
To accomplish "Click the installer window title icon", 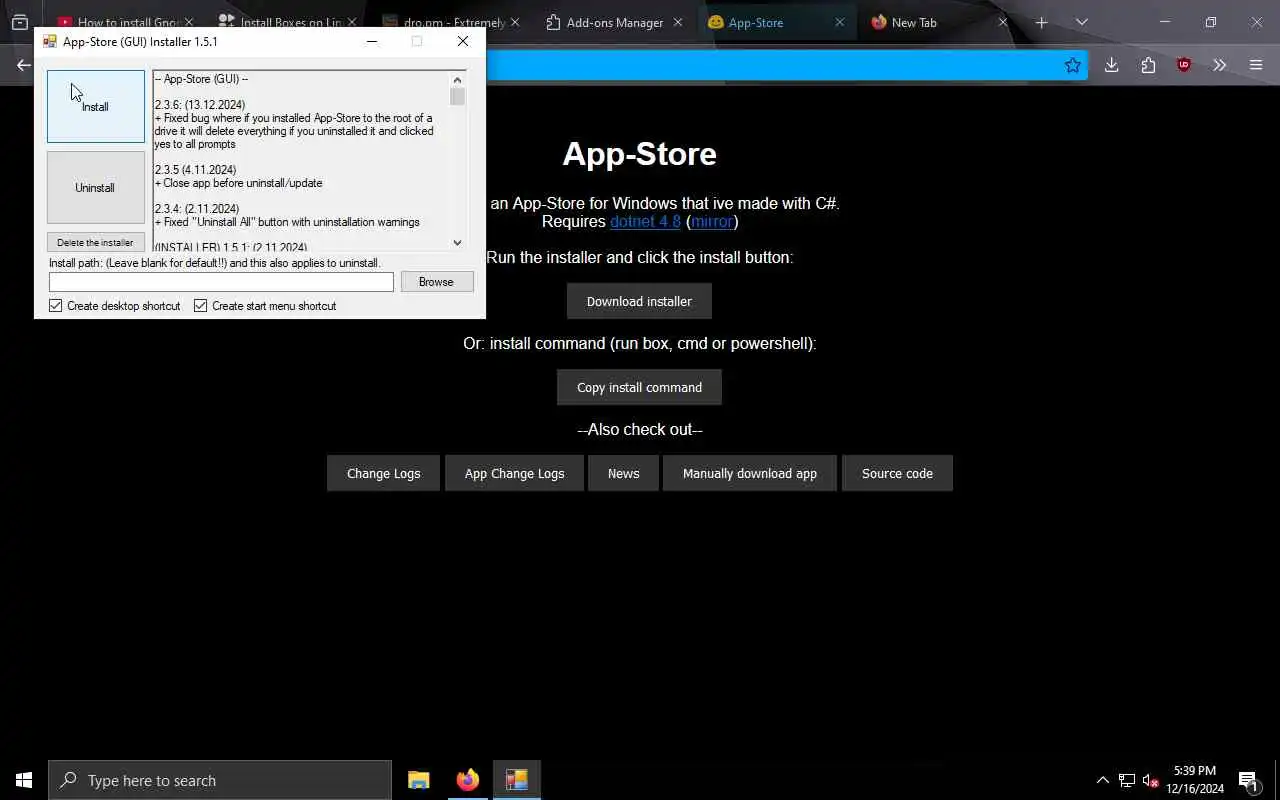I will tap(49, 41).
